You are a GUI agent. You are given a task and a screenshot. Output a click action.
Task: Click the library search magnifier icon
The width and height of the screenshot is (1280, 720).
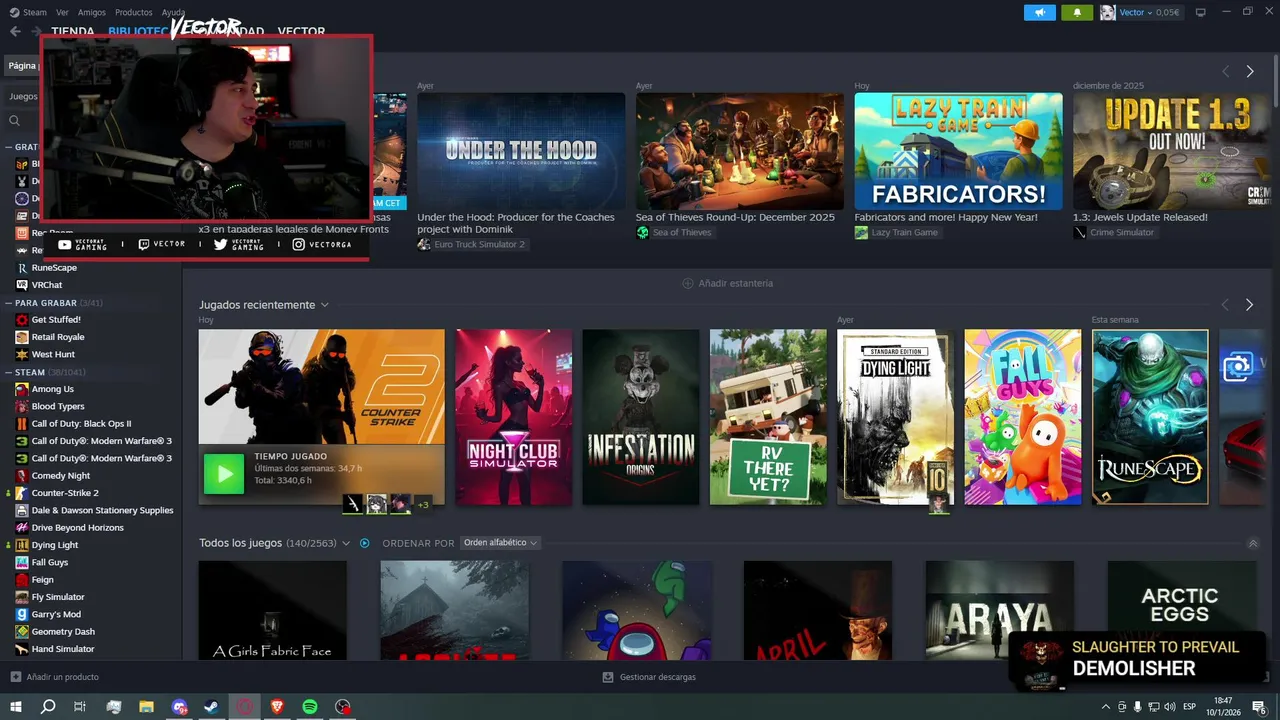point(15,120)
